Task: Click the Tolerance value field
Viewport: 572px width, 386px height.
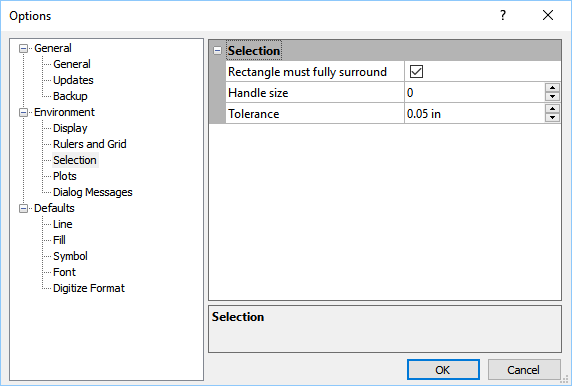Action: (475, 114)
